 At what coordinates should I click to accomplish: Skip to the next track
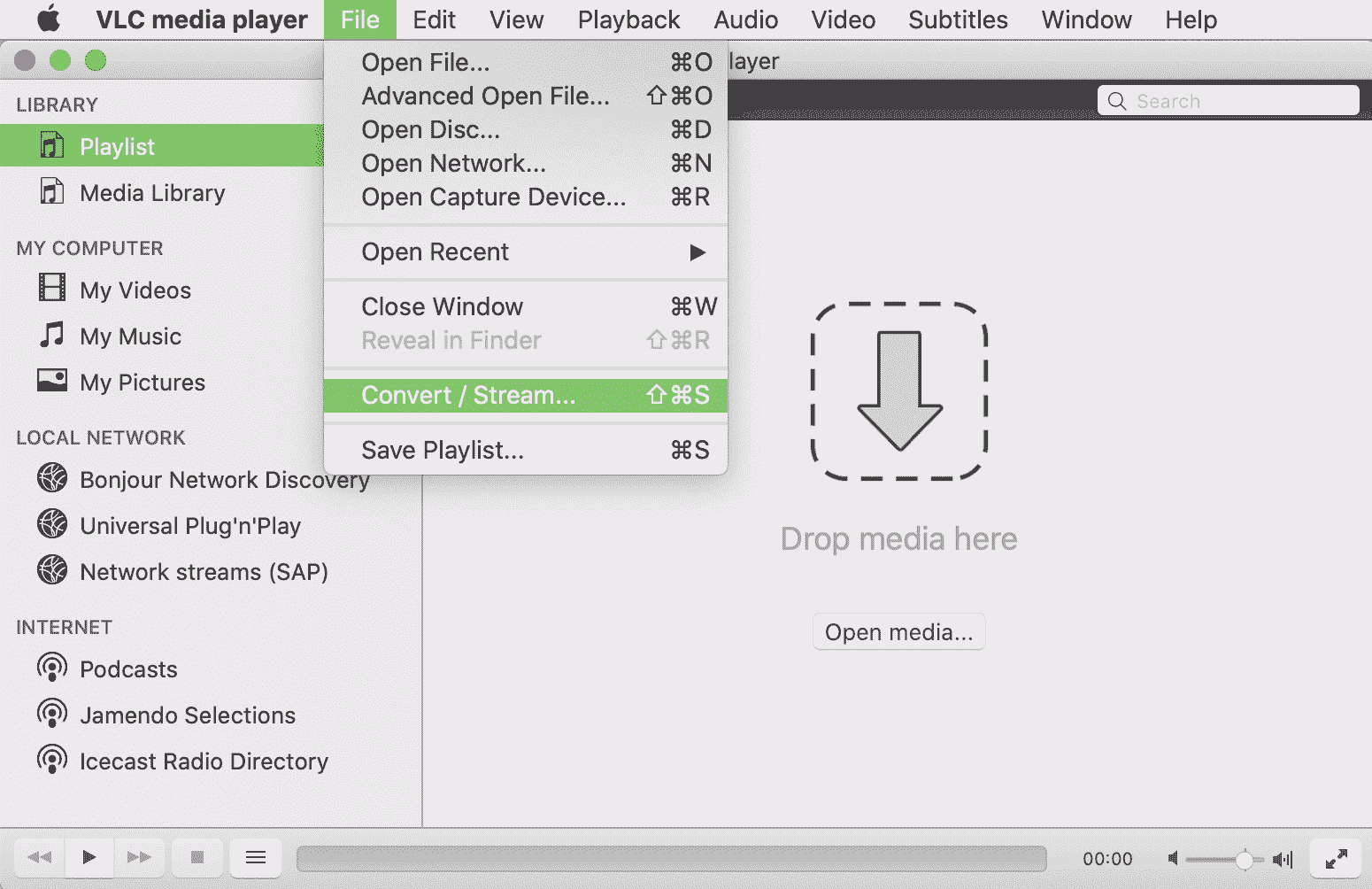click(x=139, y=857)
